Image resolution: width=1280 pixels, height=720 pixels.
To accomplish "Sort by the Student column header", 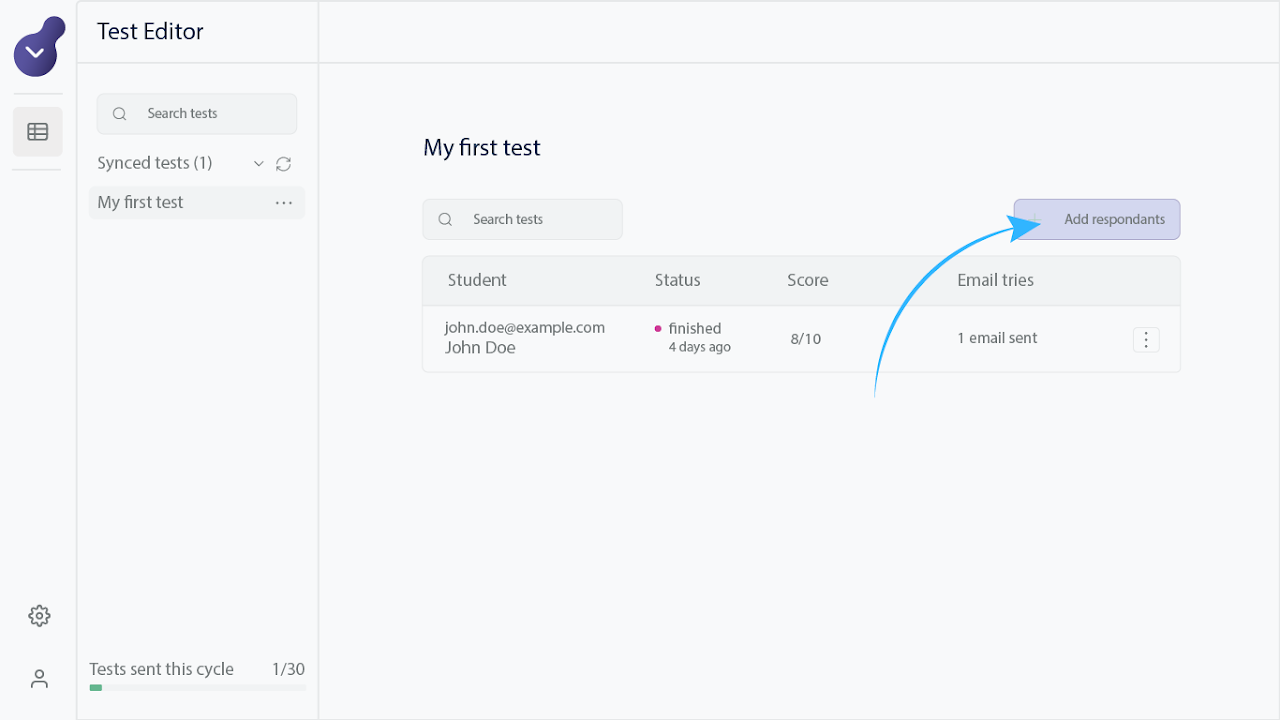I will click(x=477, y=281).
